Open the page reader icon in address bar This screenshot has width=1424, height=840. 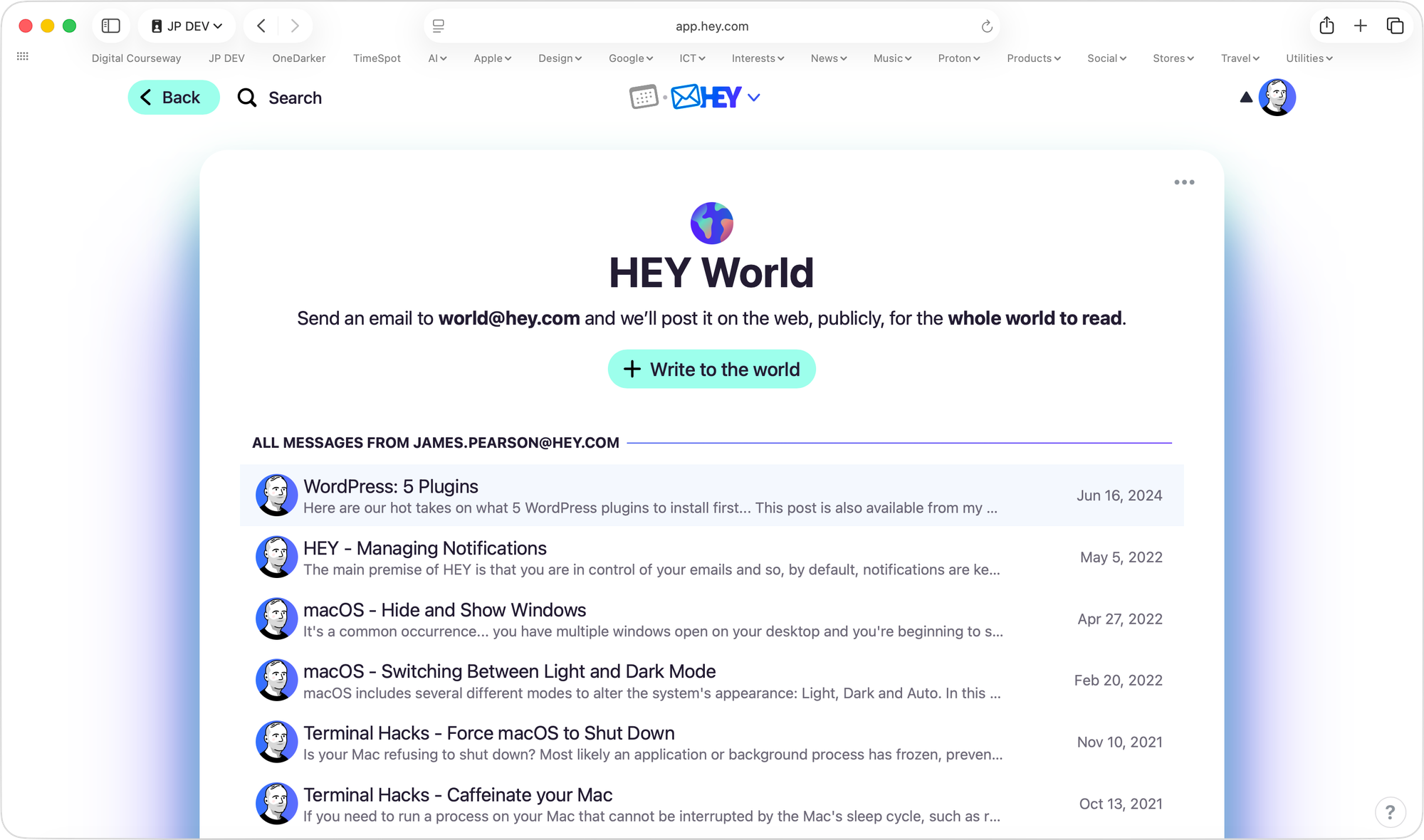coord(439,26)
